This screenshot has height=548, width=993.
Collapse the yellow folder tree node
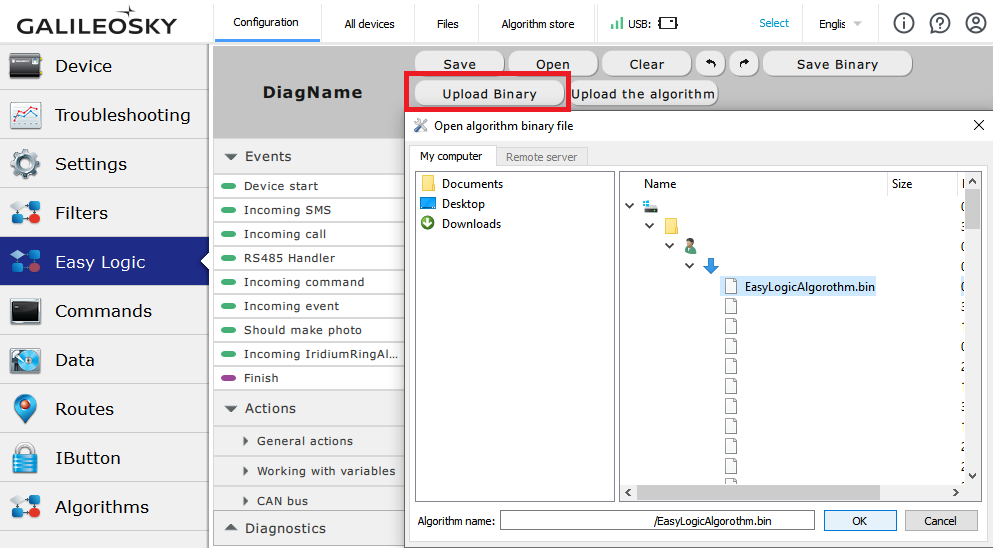point(650,226)
